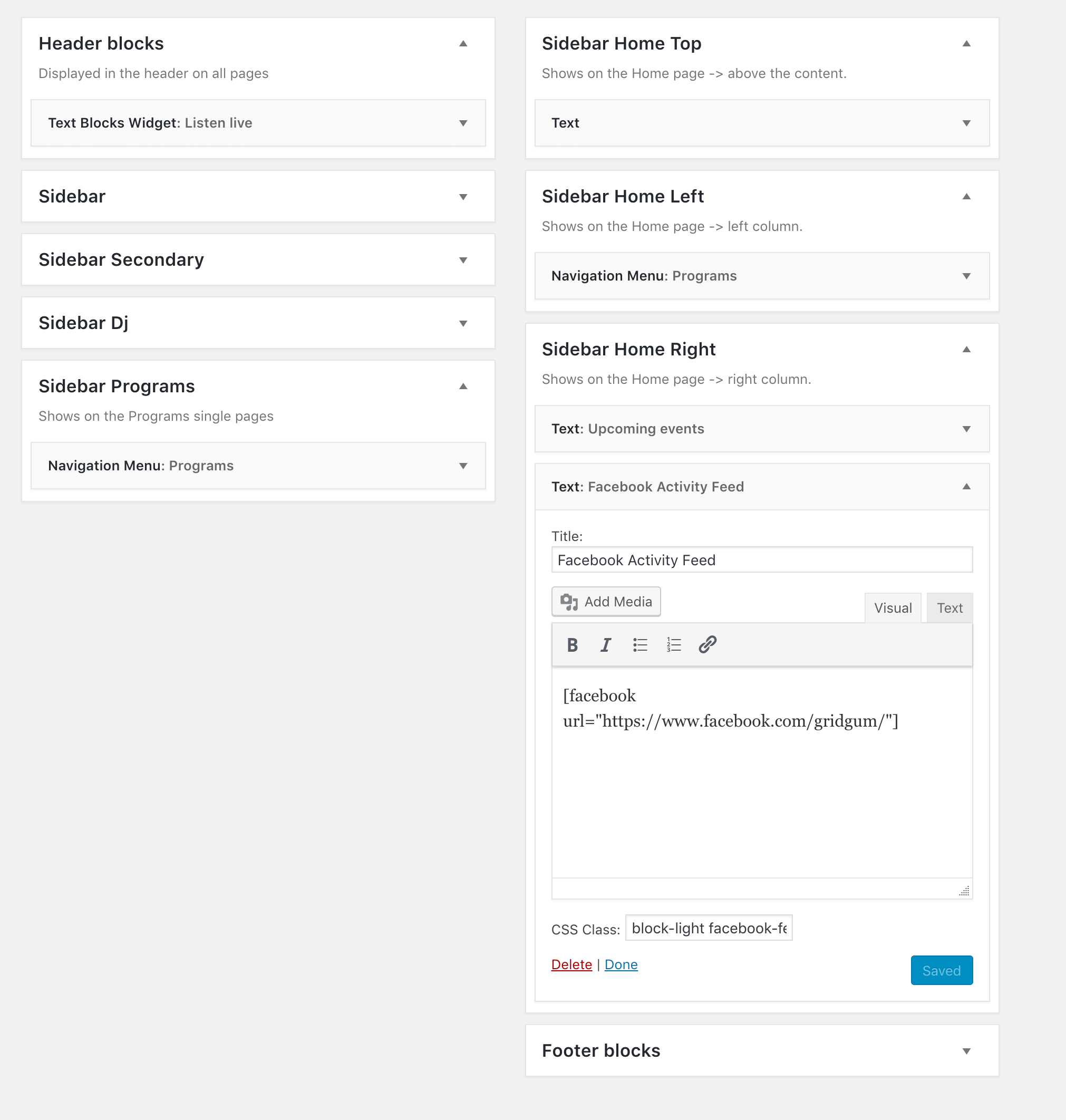Screen dimensions: 1066x1120
Task: Switch to the Visual editing tab
Action: 893,607
